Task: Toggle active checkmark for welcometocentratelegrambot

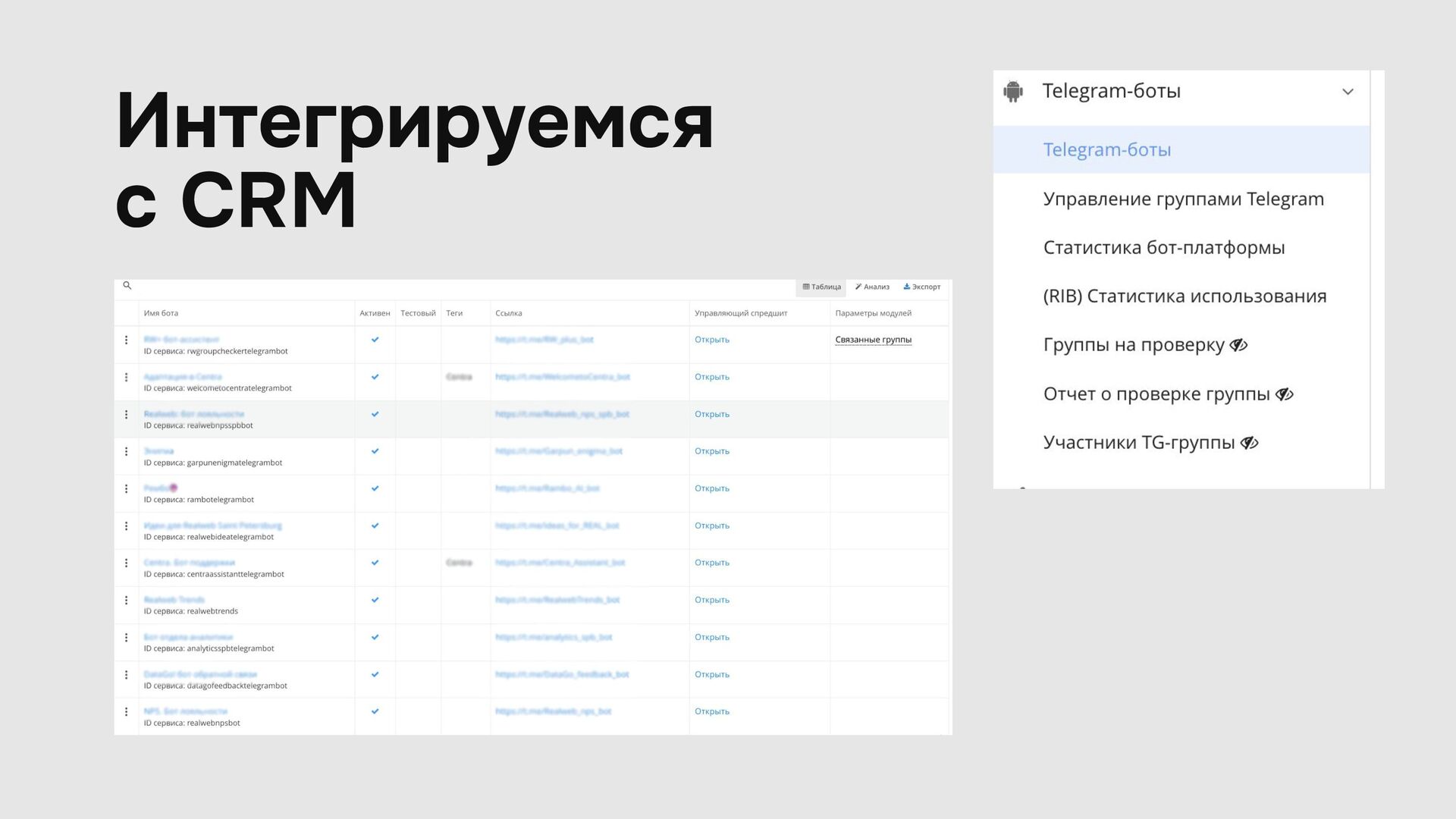Action: click(x=375, y=377)
